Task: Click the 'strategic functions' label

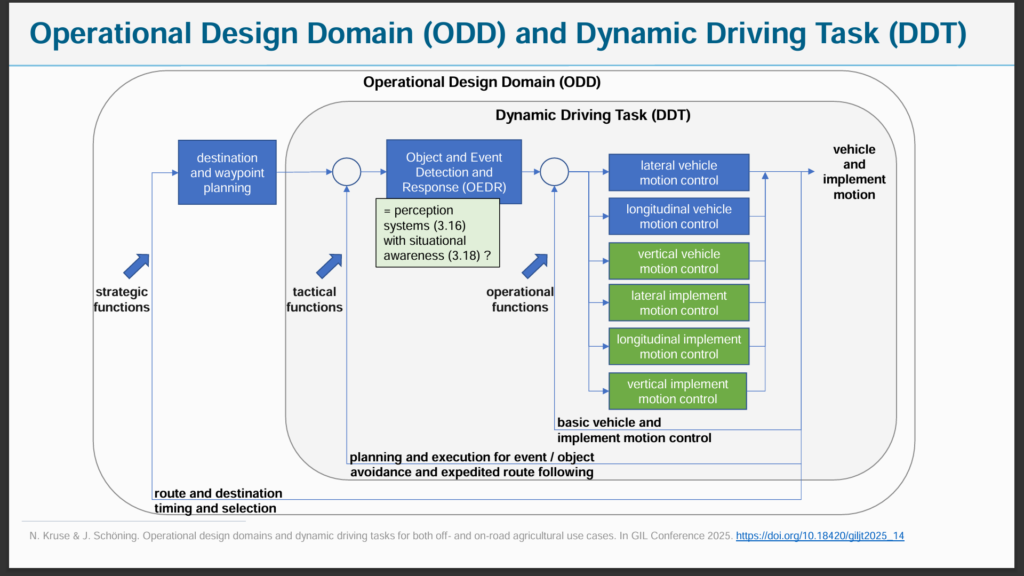Action: tap(121, 299)
